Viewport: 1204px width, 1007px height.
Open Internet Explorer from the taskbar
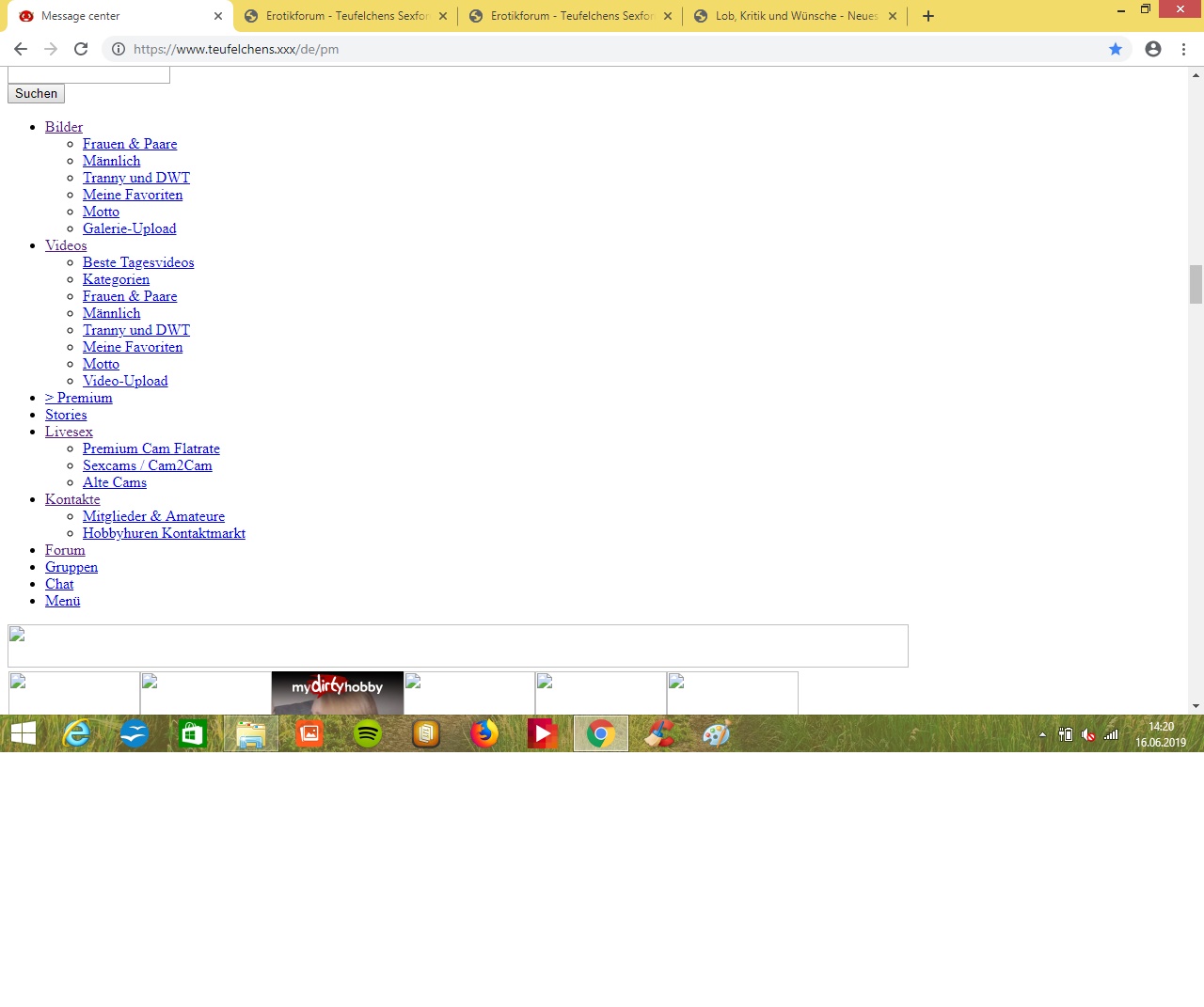point(76,733)
